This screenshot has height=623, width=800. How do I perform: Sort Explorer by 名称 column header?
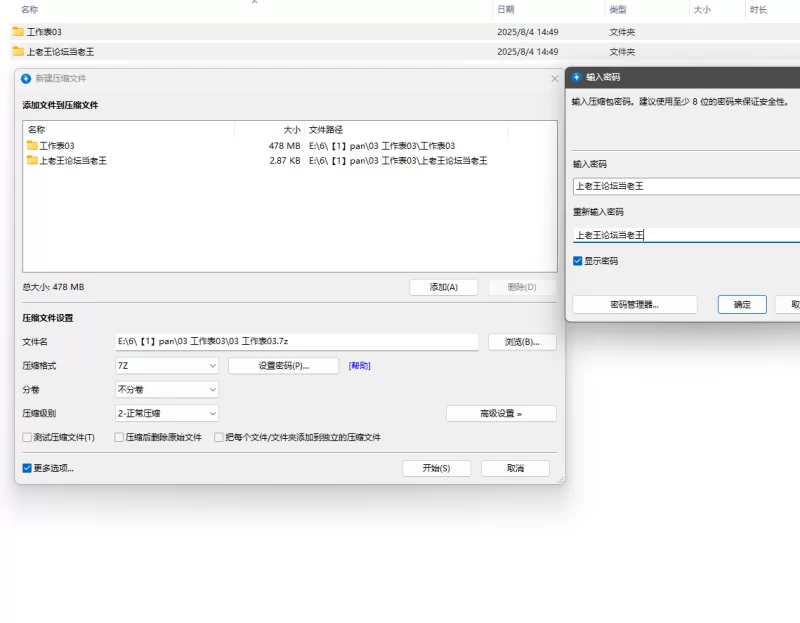pos(30,9)
